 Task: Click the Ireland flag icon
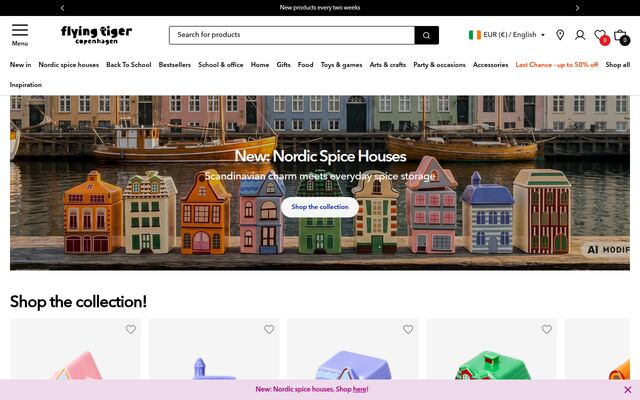coord(475,35)
